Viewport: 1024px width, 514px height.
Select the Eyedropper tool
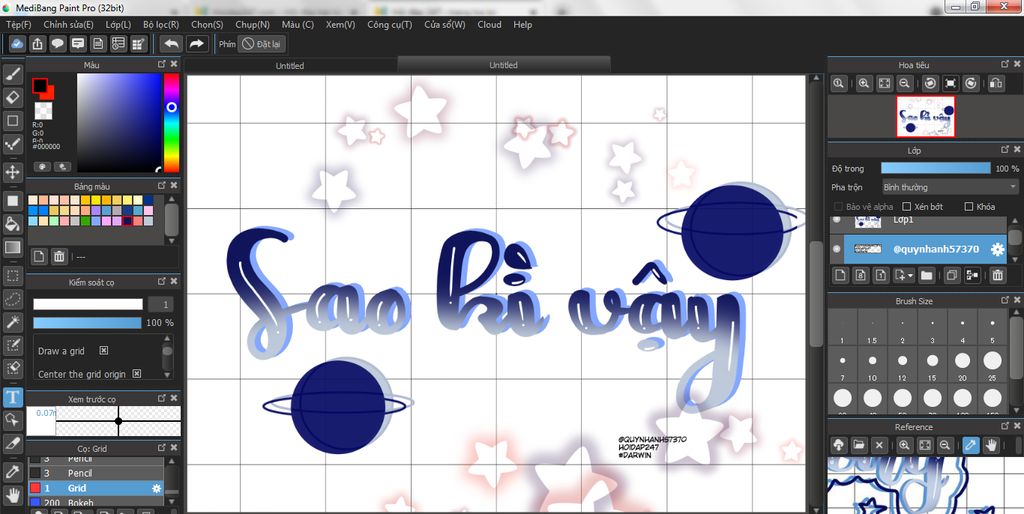point(12,471)
